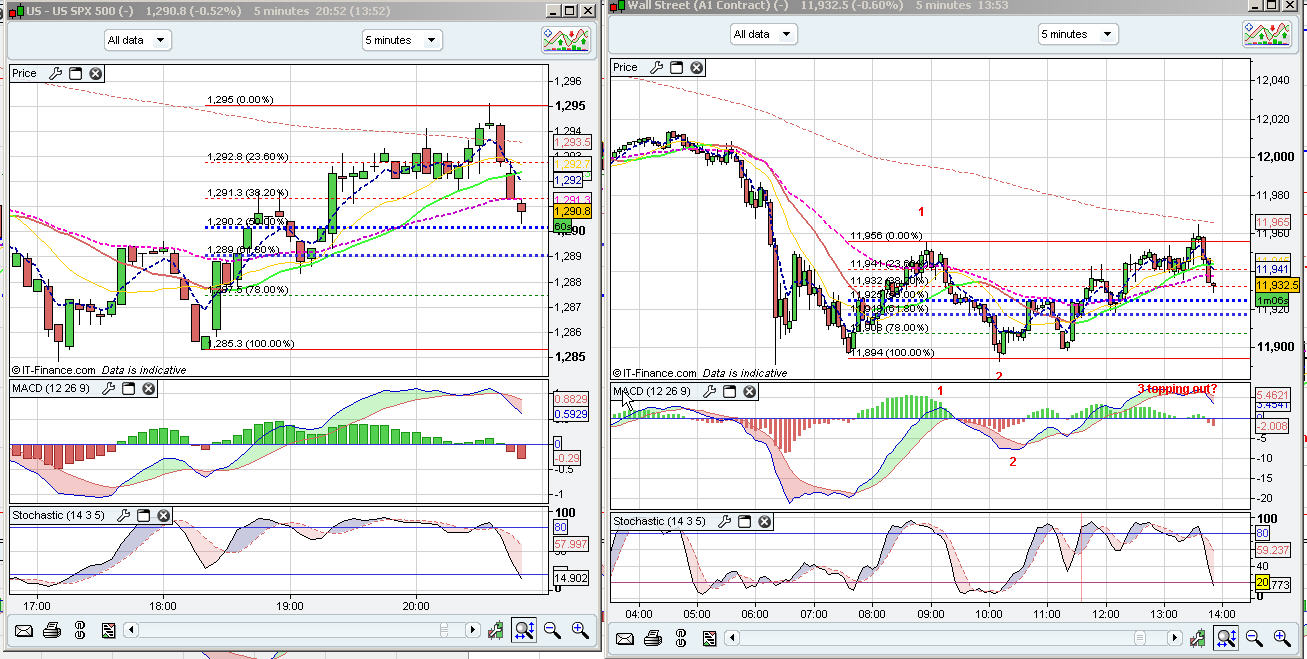The width and height of the screenshot is (1307, 659).
Task: Open 'All data' dropdown in SPX 500 window
Action: point(138,40)
